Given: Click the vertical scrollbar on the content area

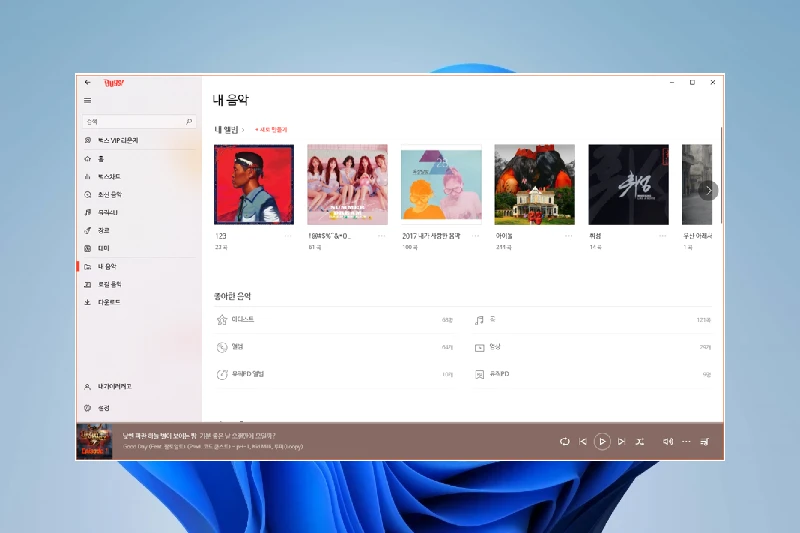Looking at the screenshot, I should point(721,175).
